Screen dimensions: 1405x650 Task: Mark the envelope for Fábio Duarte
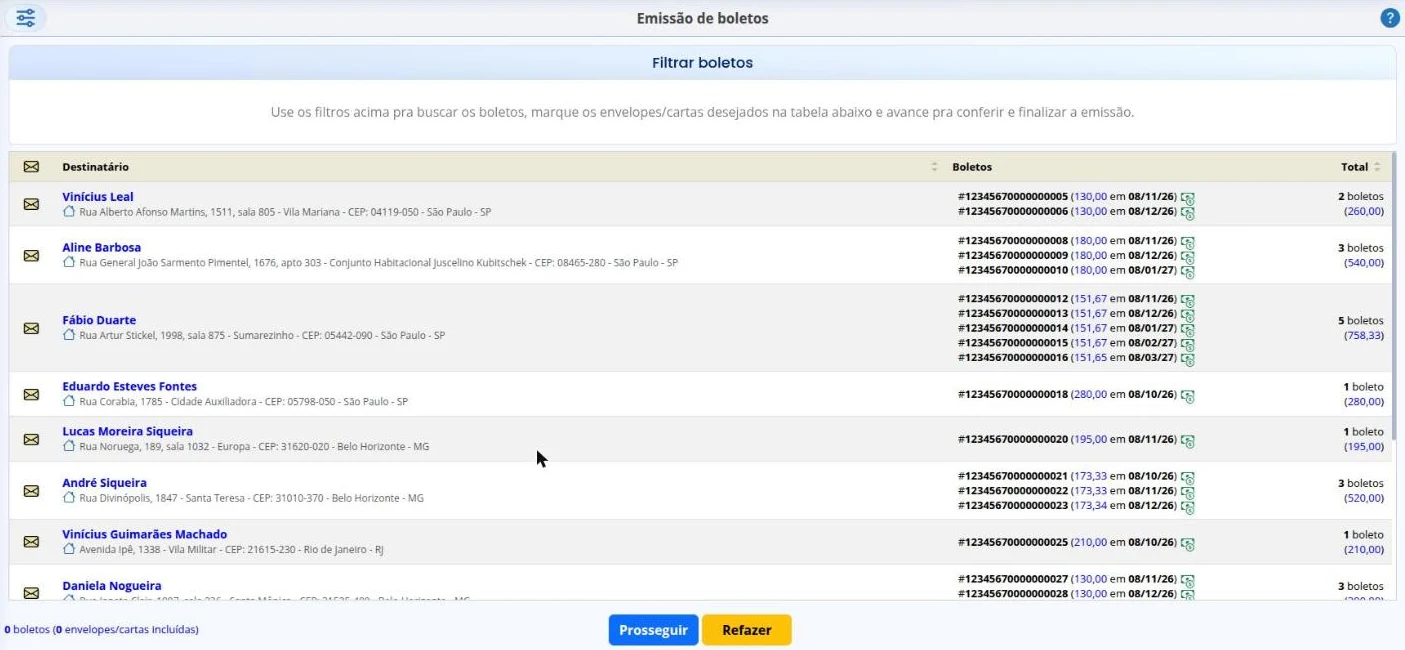(31, 328)
